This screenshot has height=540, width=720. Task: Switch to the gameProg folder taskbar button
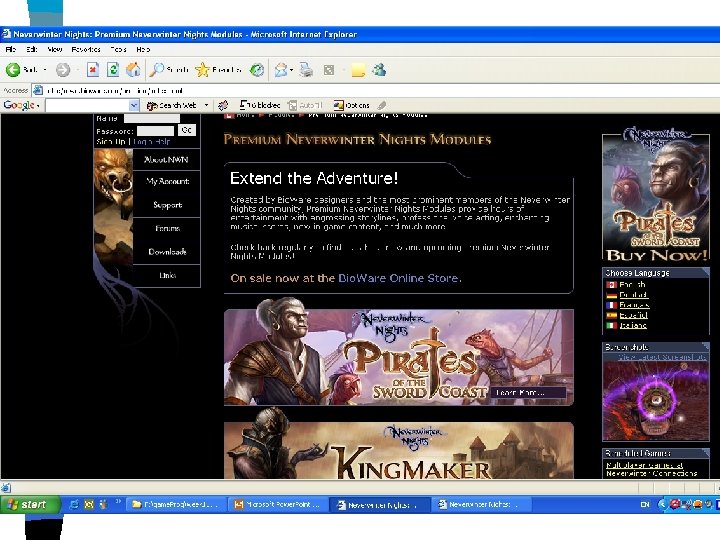point(177,505)
